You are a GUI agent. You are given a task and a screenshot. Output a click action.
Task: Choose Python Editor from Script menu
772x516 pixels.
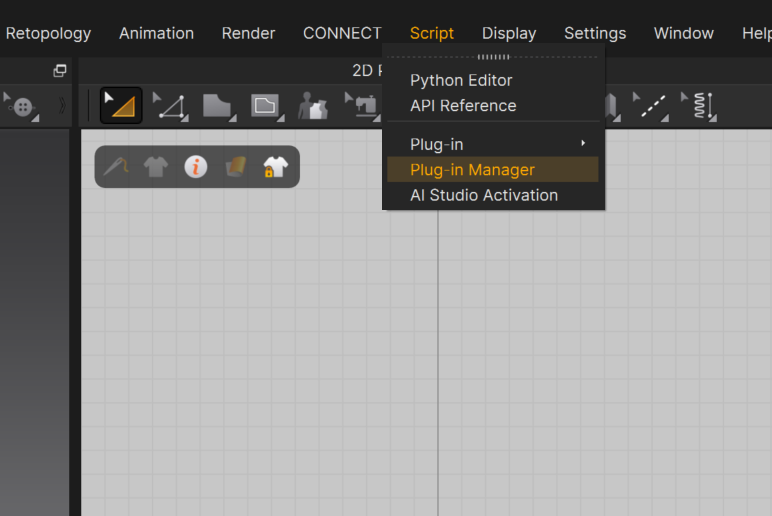point(493,80)
